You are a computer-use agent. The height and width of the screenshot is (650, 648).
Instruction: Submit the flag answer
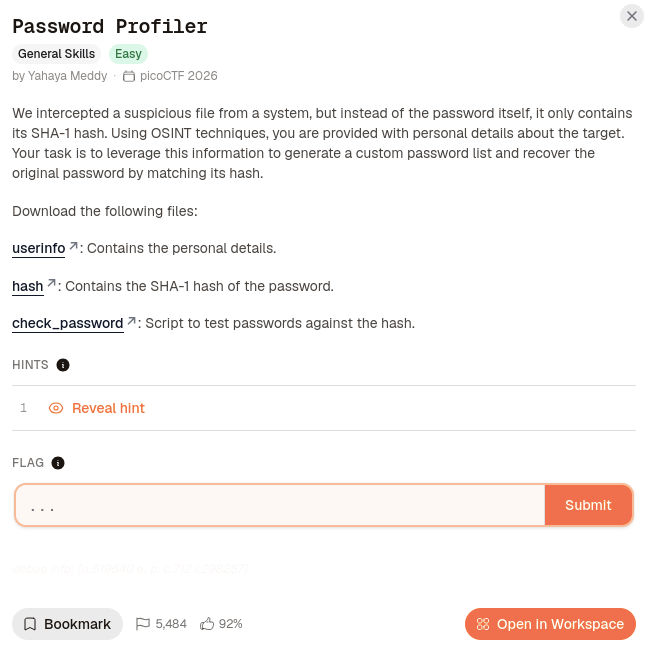click(x=588, y=505)
